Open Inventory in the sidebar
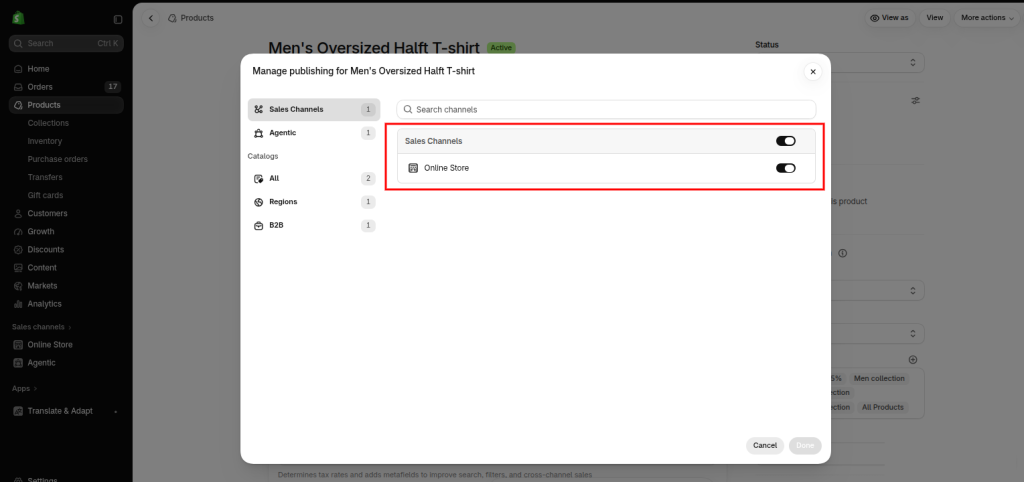The height and width of the screenshot is (482, 1024). click(x=44, y=141)
